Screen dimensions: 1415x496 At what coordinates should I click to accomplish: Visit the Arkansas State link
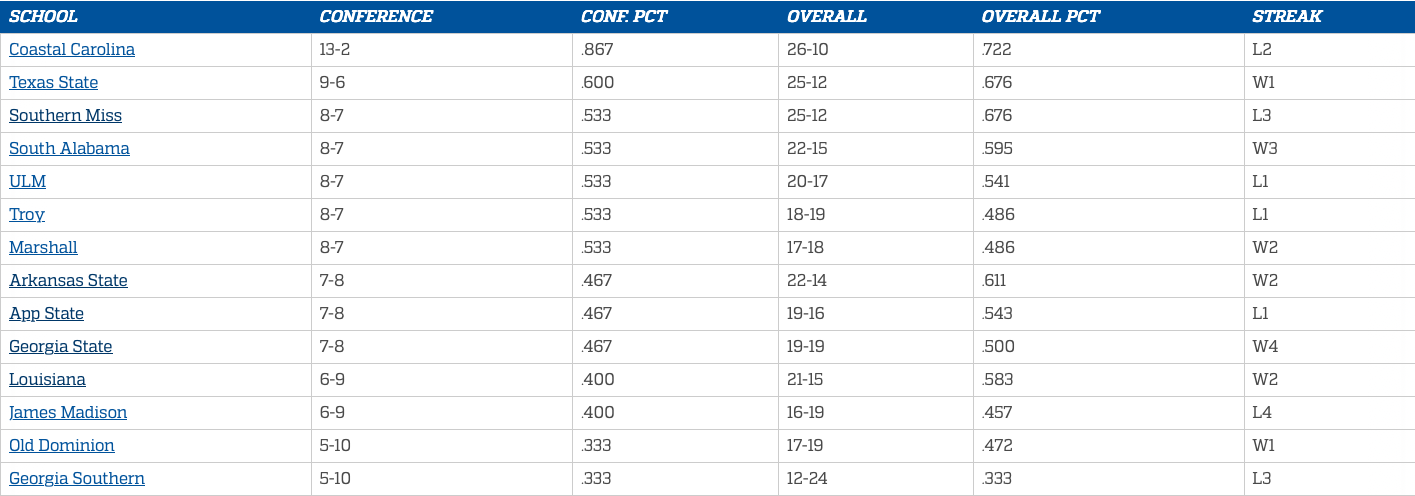point(68,281)
